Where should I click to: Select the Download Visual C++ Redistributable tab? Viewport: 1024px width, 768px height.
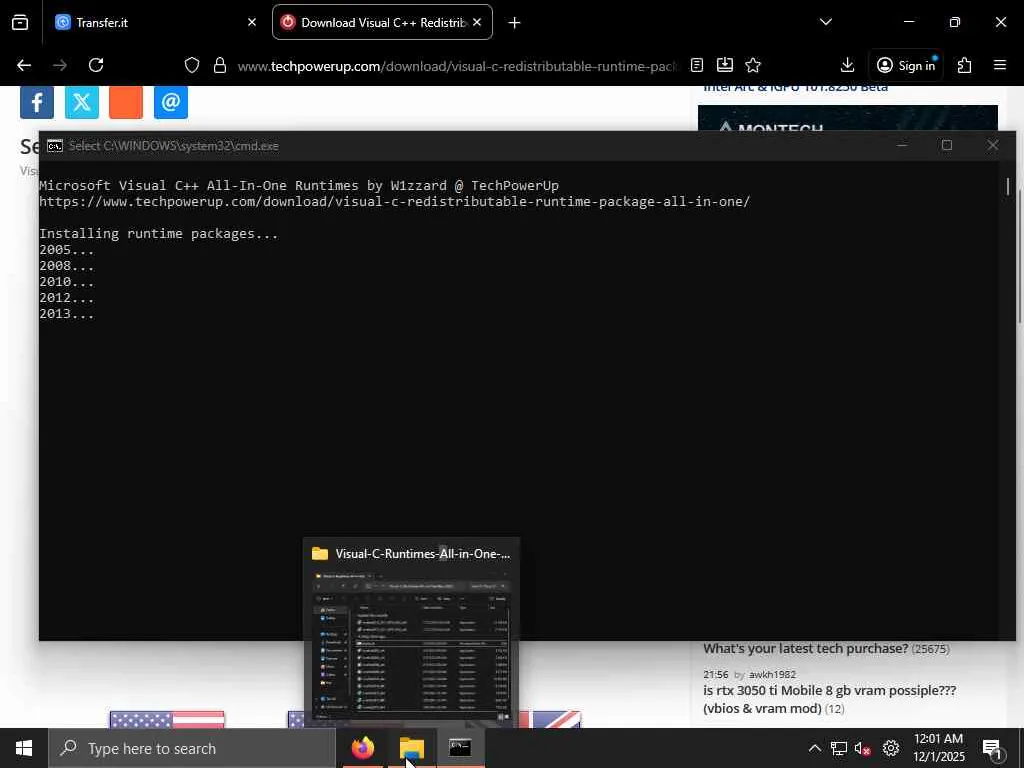coord(382,23)
